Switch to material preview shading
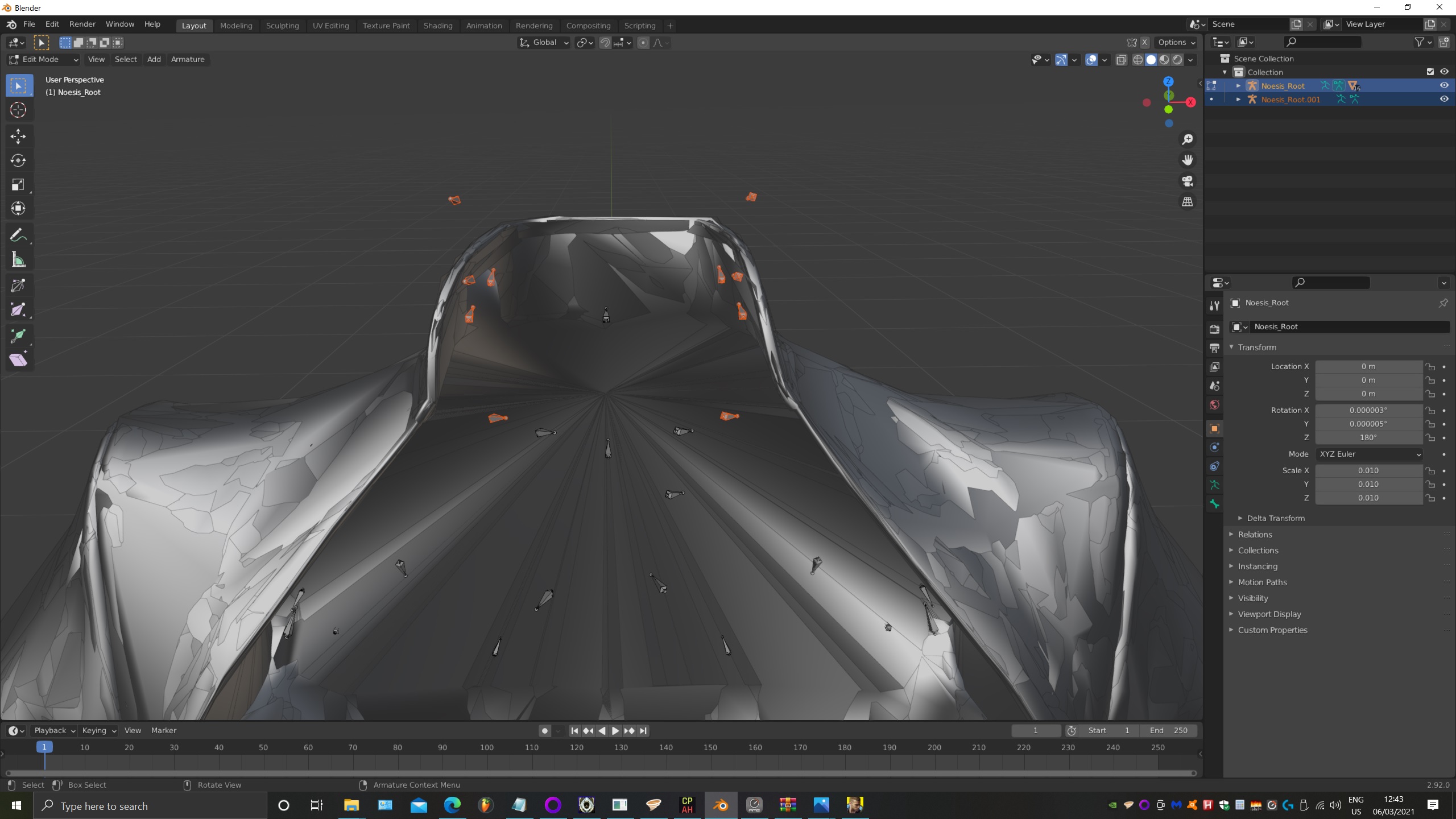 [1164, 60]
